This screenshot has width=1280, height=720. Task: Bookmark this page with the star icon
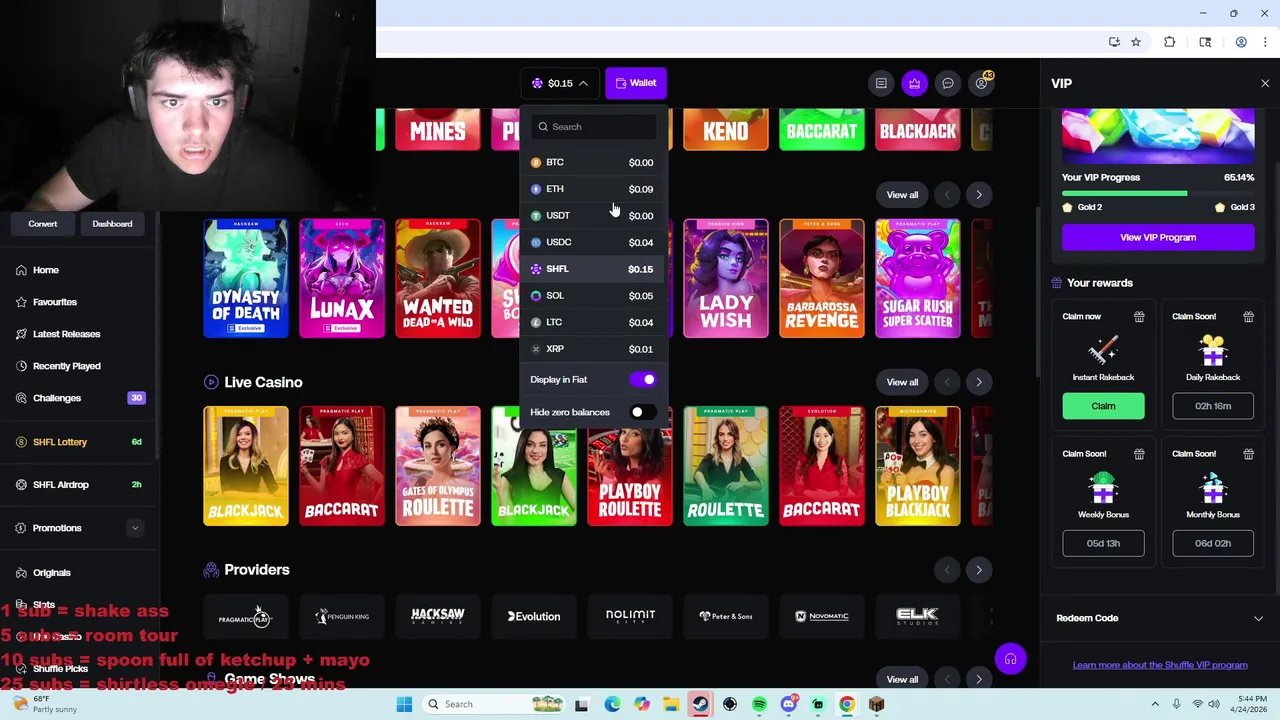tap(1136, 42)
